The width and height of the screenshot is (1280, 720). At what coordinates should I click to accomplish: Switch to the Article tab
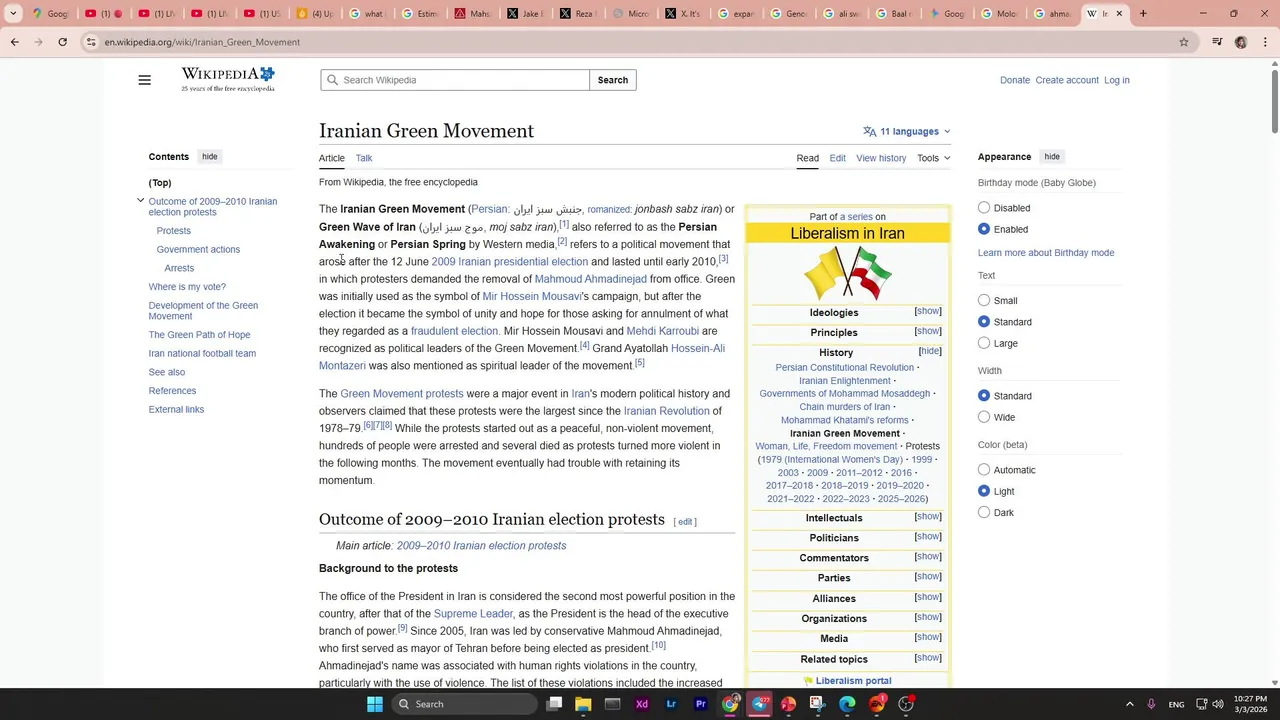(x=332, y=158)
